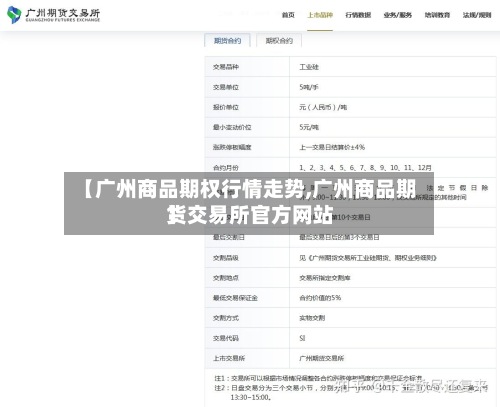Screen dimensions: 500x407
Task: Switch to the 期权合约 tab
Action: 279,41
